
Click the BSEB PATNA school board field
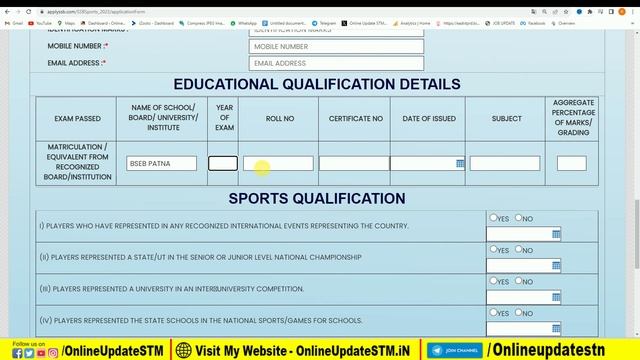[x=161, y=163]
